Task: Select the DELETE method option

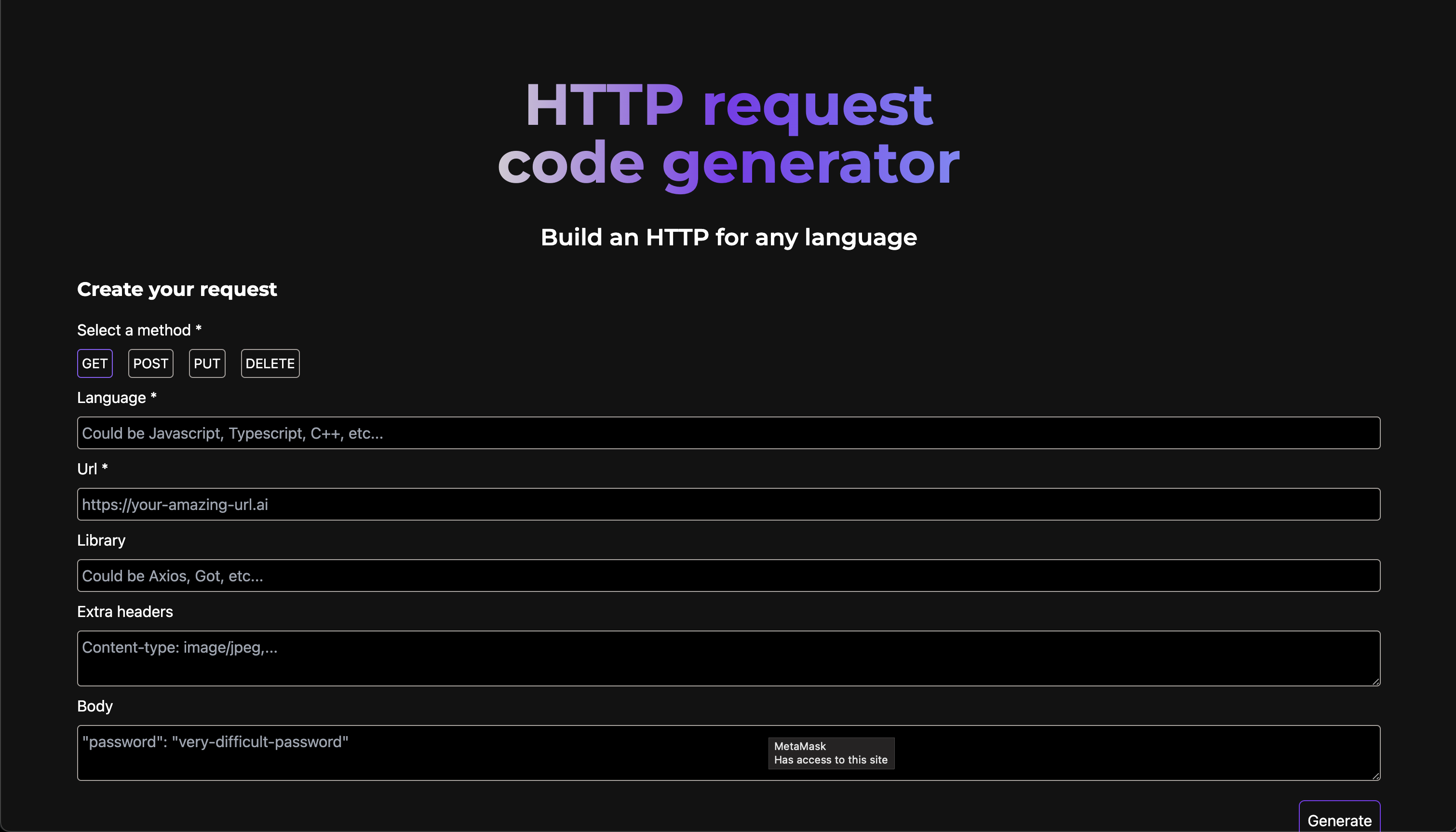Action: (x=270, y=363)
